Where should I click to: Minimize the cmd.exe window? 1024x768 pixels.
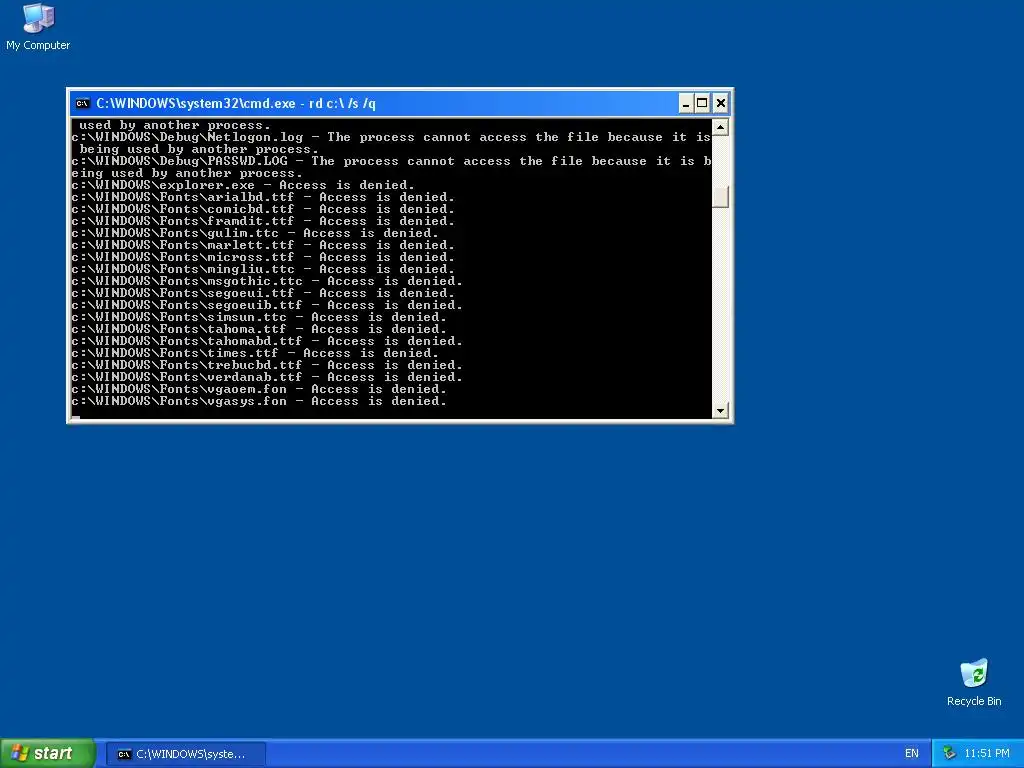tap(686, 103)
